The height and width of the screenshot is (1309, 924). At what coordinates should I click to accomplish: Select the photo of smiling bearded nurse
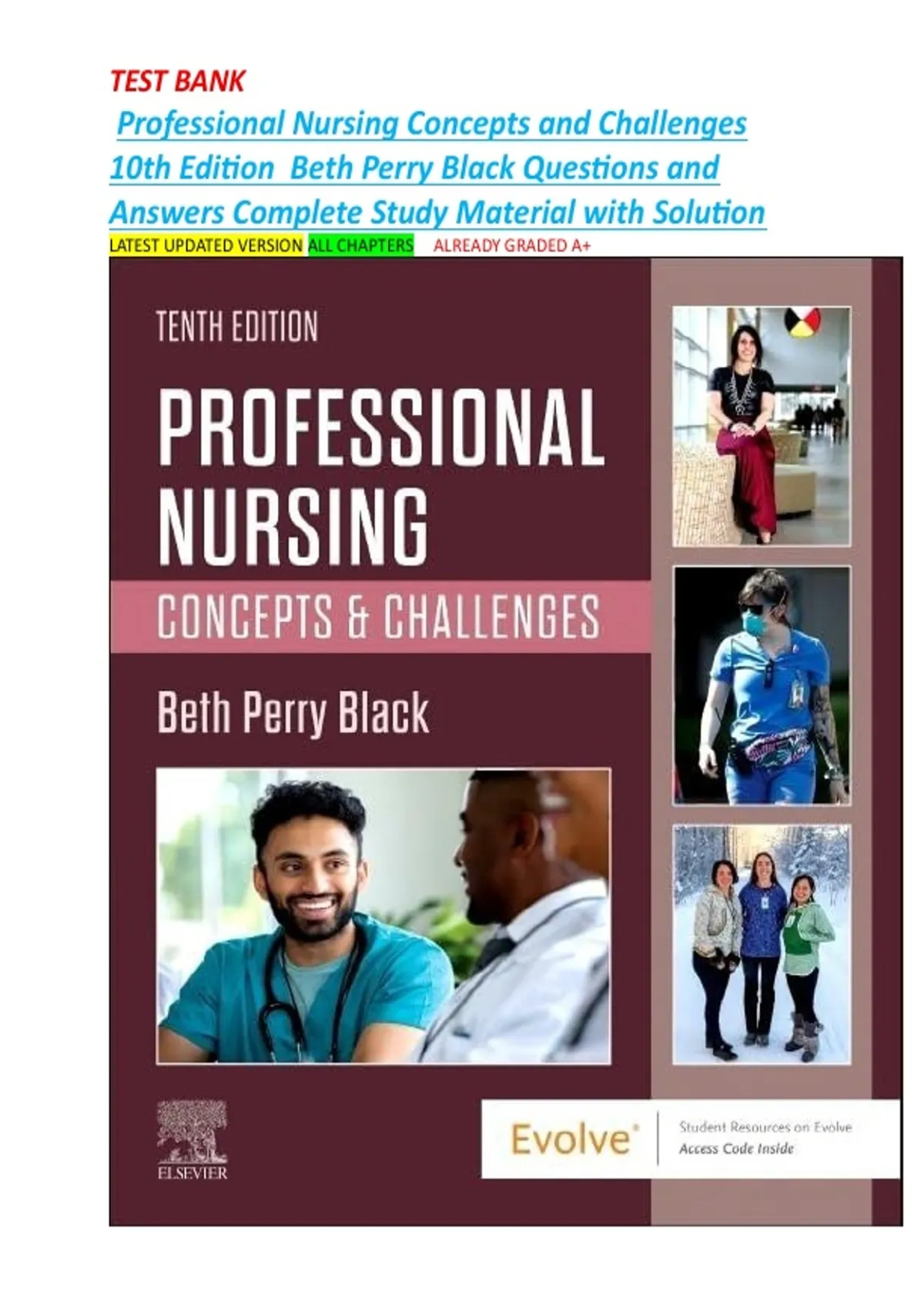(x=383, y=916)
